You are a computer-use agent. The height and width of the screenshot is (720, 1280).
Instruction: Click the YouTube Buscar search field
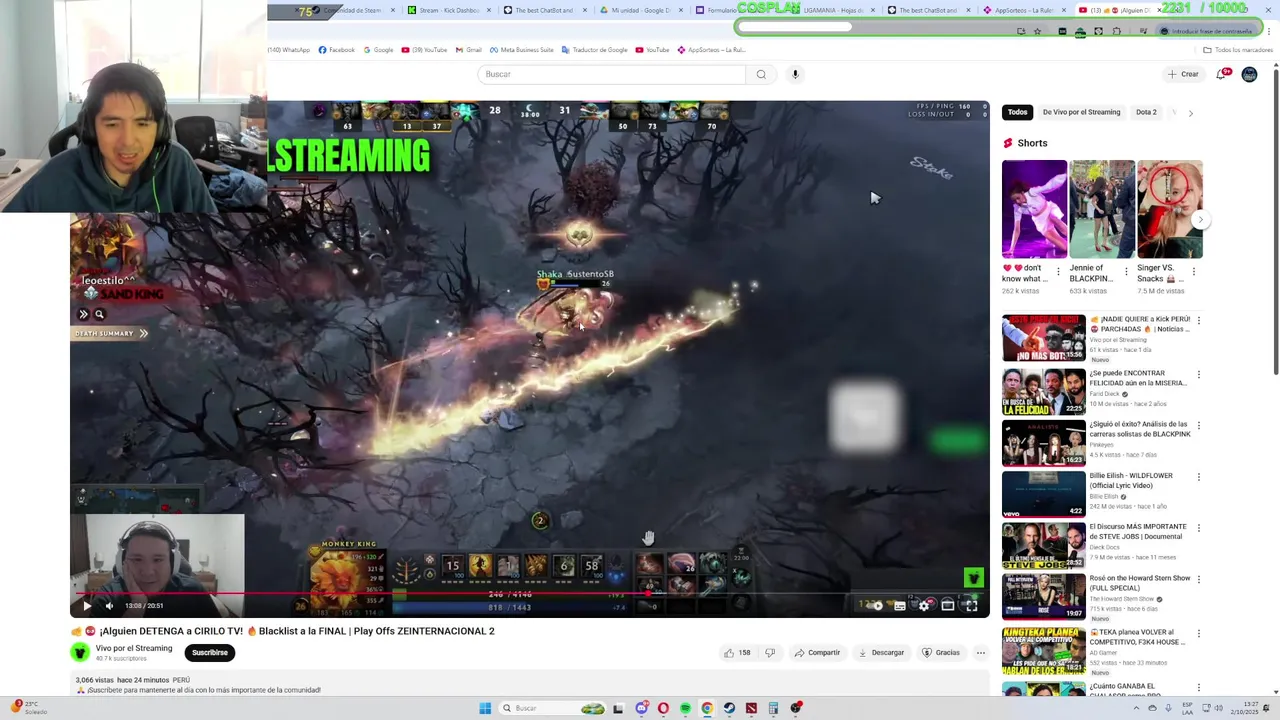point(612,74)
